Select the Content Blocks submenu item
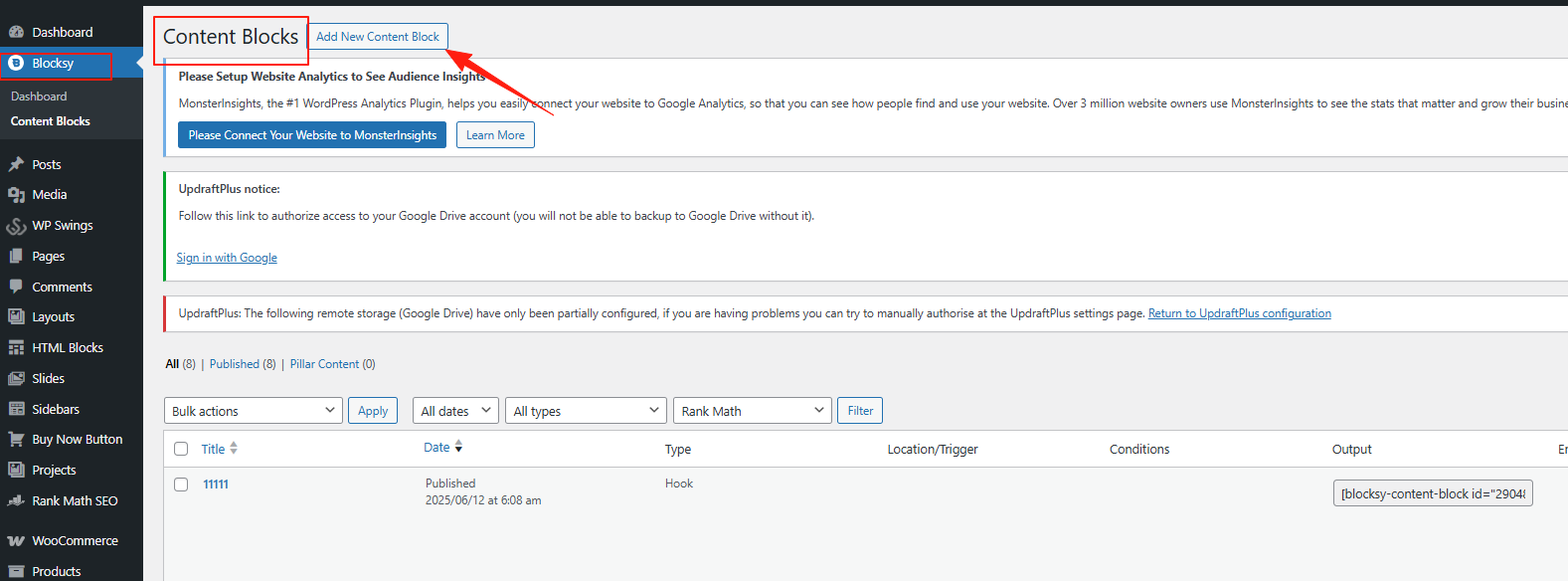The image size is (1568, 581). [x=51, y=121]
